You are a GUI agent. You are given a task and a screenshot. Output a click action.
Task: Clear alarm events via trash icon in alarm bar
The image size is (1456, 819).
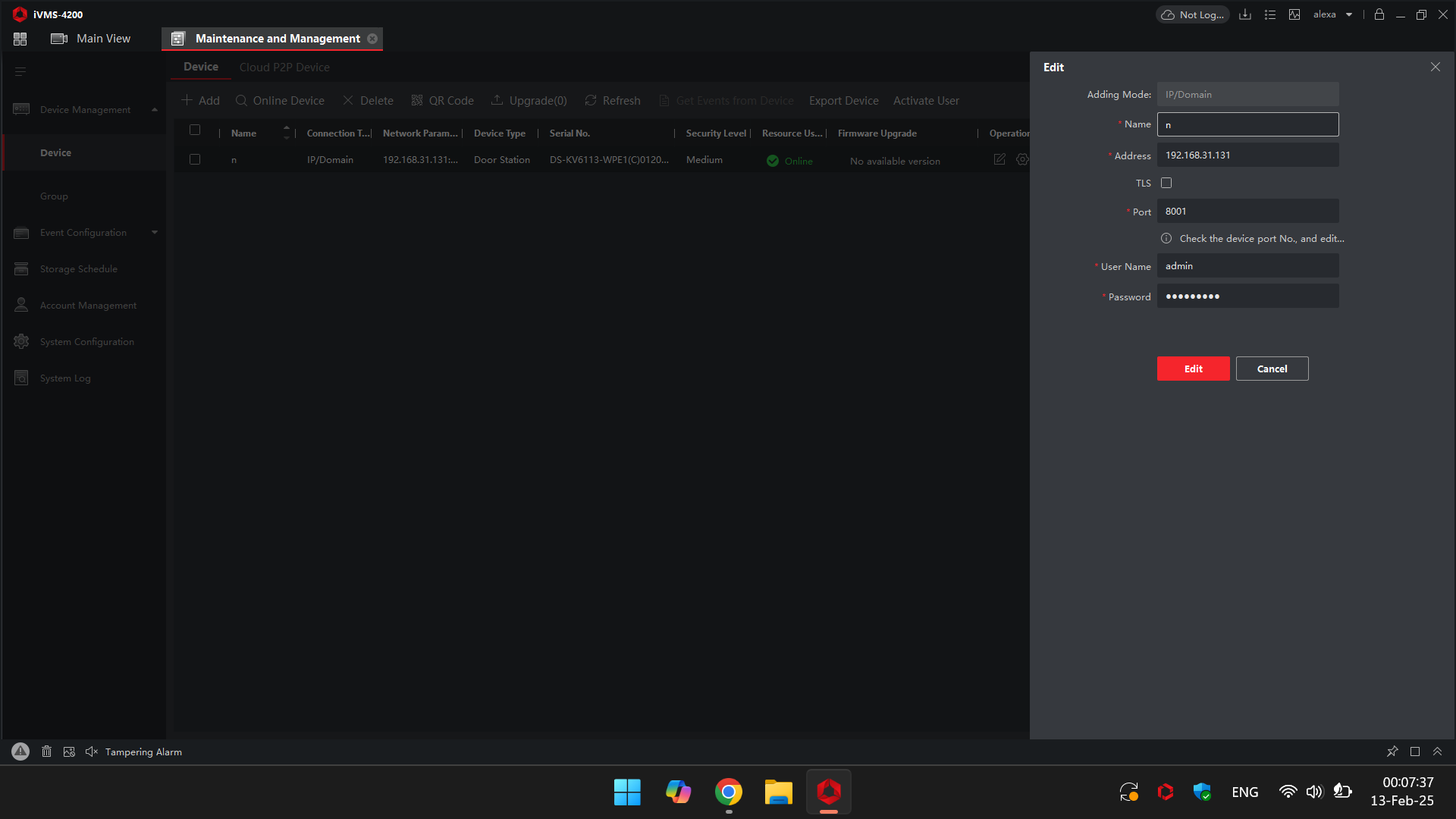[x=46, y=751]
